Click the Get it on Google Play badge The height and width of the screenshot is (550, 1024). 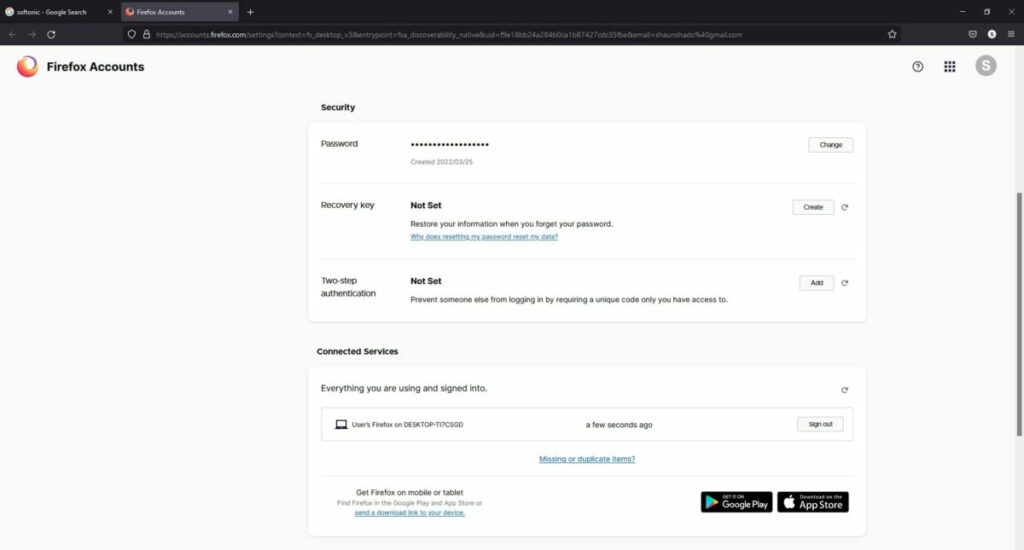click(736, 502)
